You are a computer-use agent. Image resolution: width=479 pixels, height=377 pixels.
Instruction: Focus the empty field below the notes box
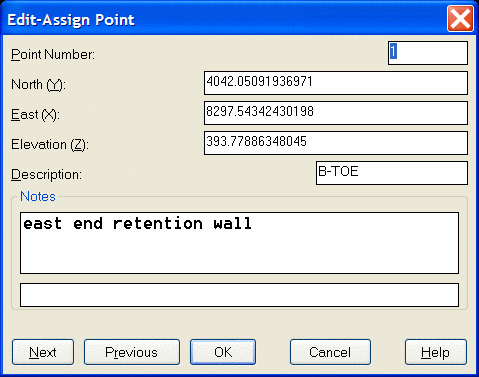239,295
